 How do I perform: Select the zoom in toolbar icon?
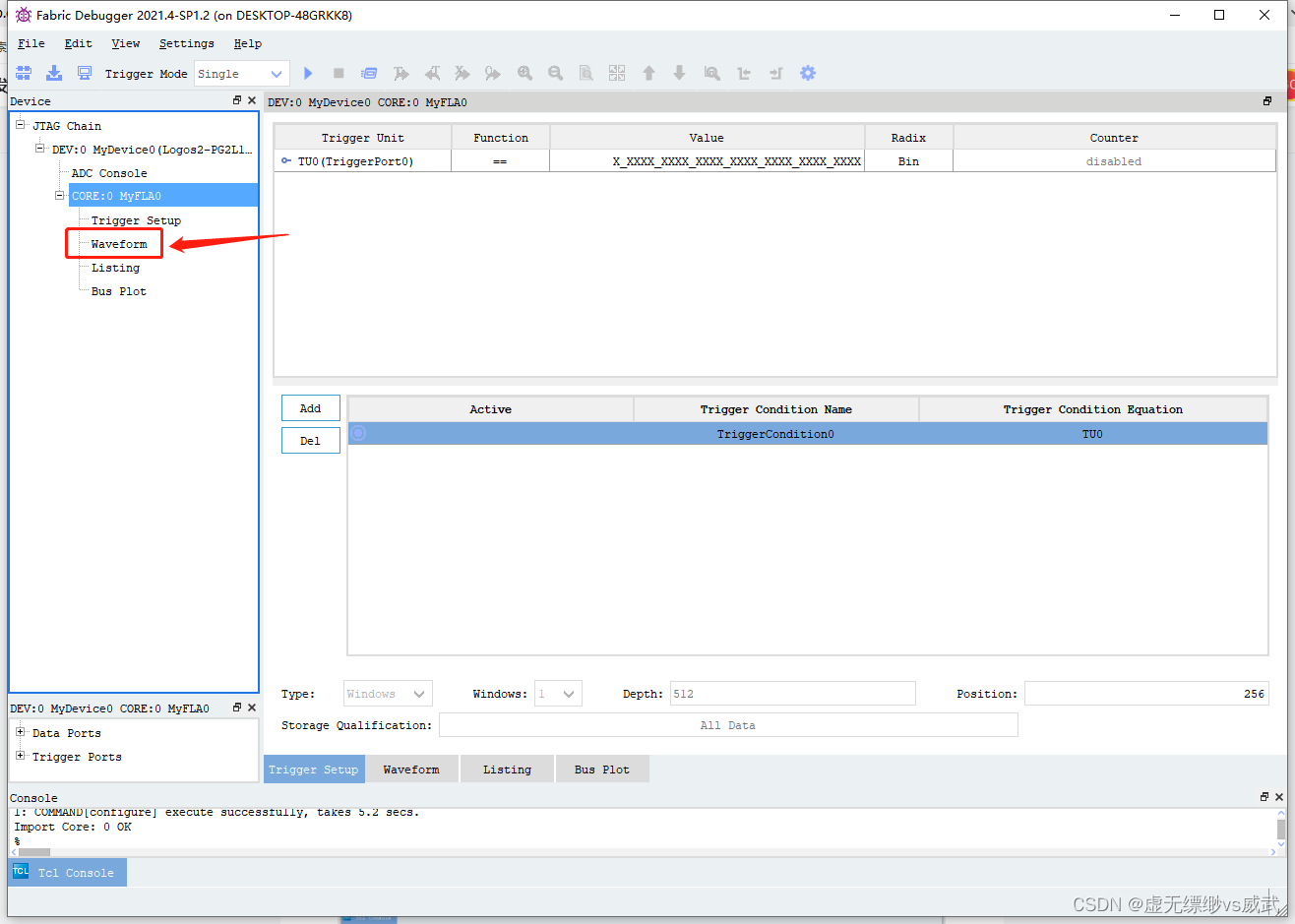(525, 73)
